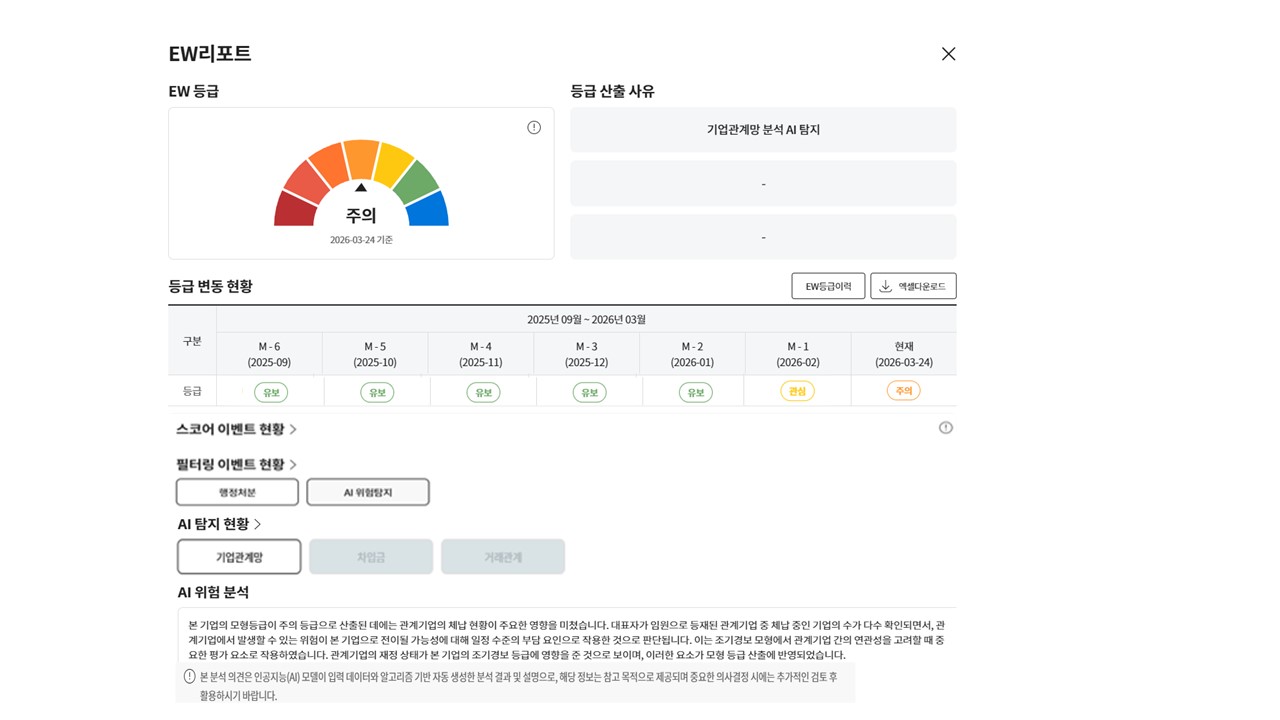Click the info icon beside 스코어 이벤트 현황
The image size is (1280, 720).
point(945,428)
